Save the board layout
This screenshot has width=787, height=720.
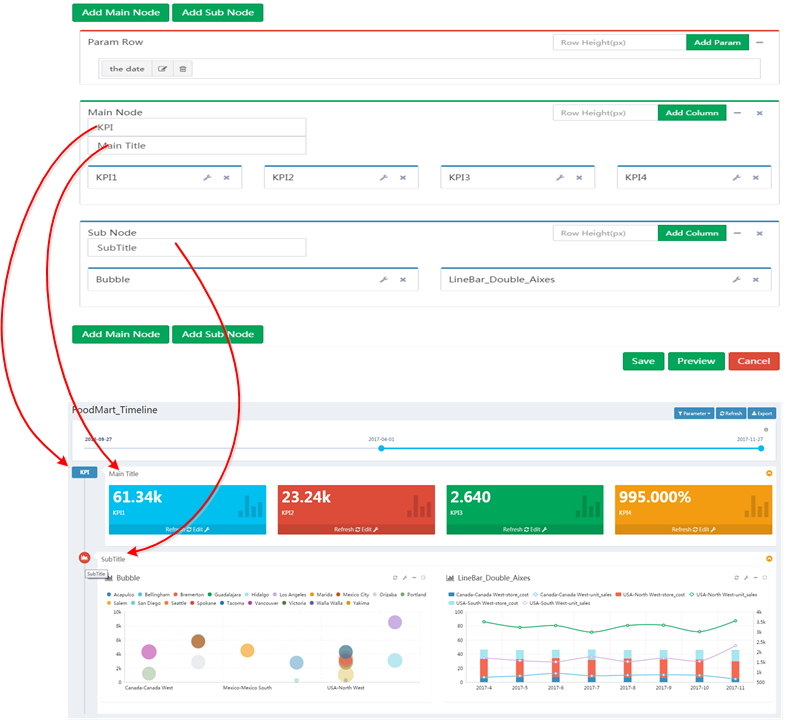(x=643, y=361)
